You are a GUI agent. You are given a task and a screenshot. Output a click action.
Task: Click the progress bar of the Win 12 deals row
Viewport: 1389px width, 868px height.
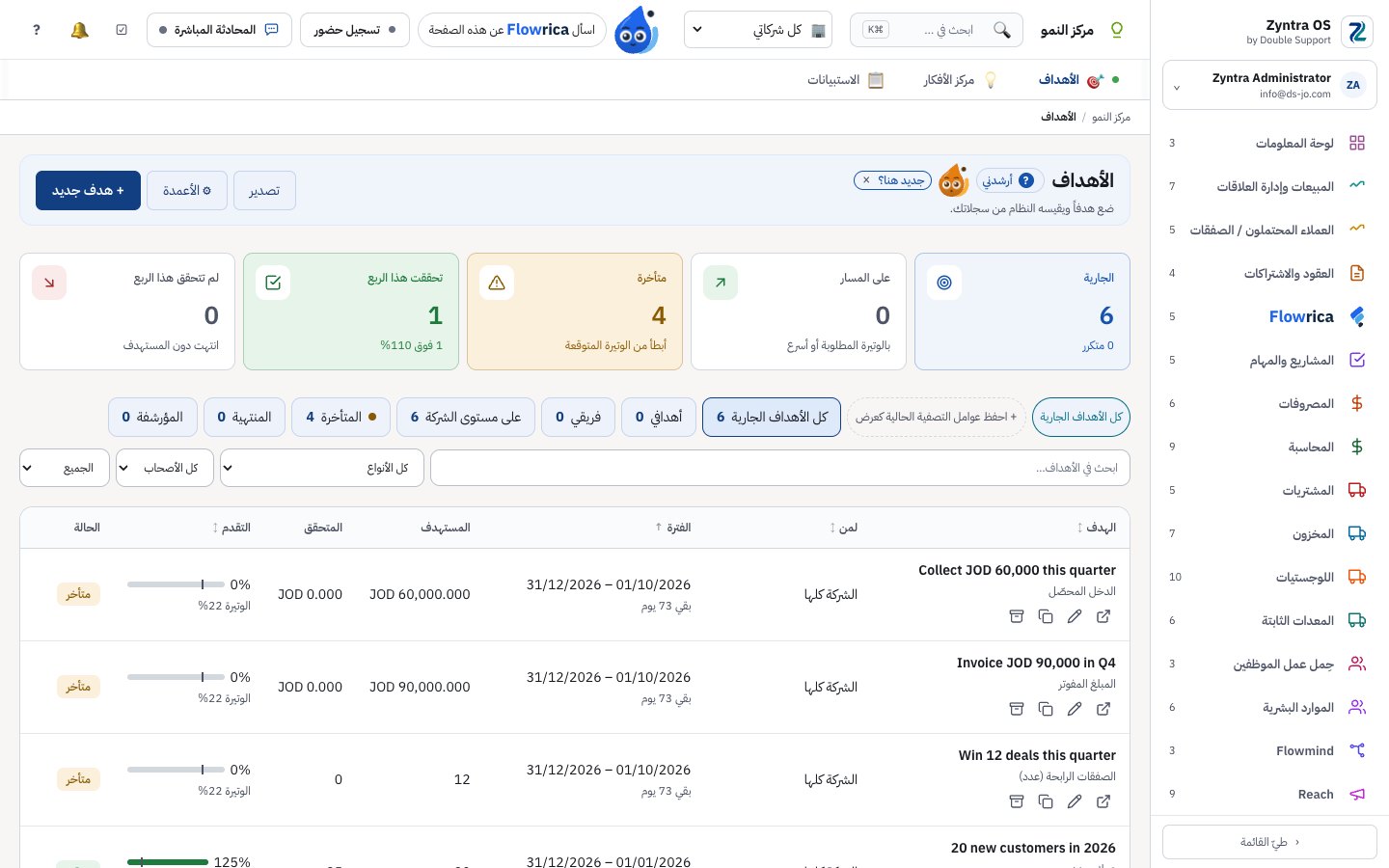click(x=176, y=770)
